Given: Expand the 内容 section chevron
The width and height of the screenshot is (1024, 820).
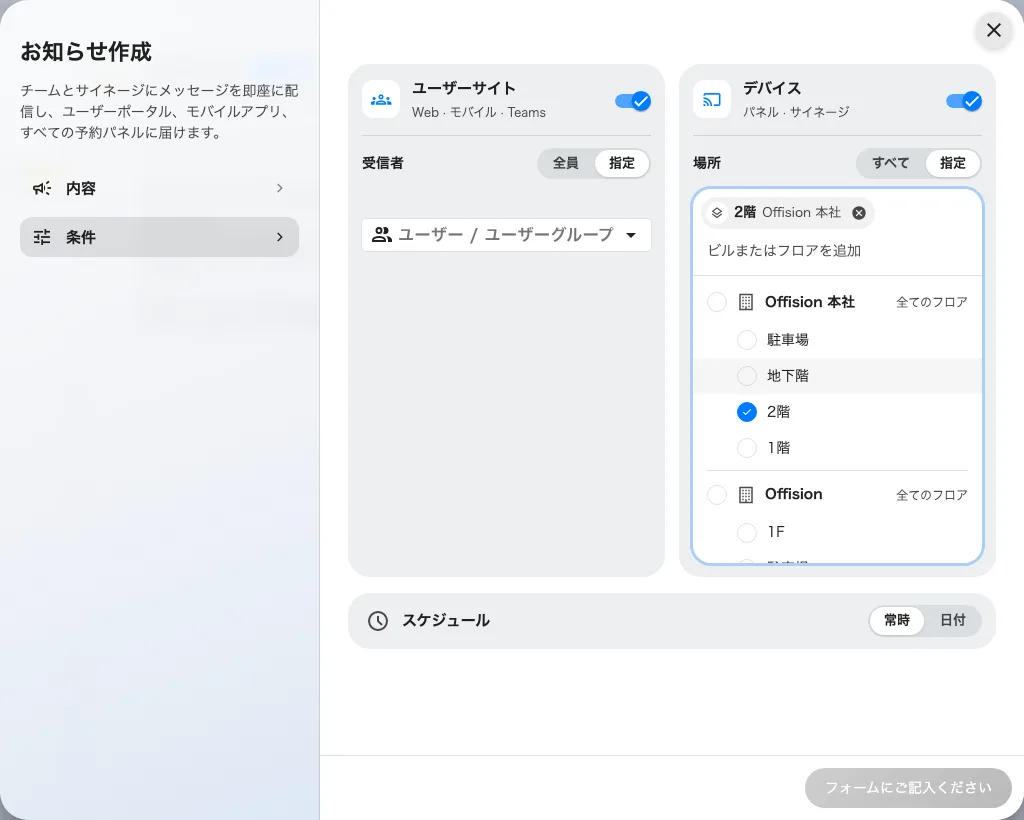Looking at the screenshot, I should (280, 188).
